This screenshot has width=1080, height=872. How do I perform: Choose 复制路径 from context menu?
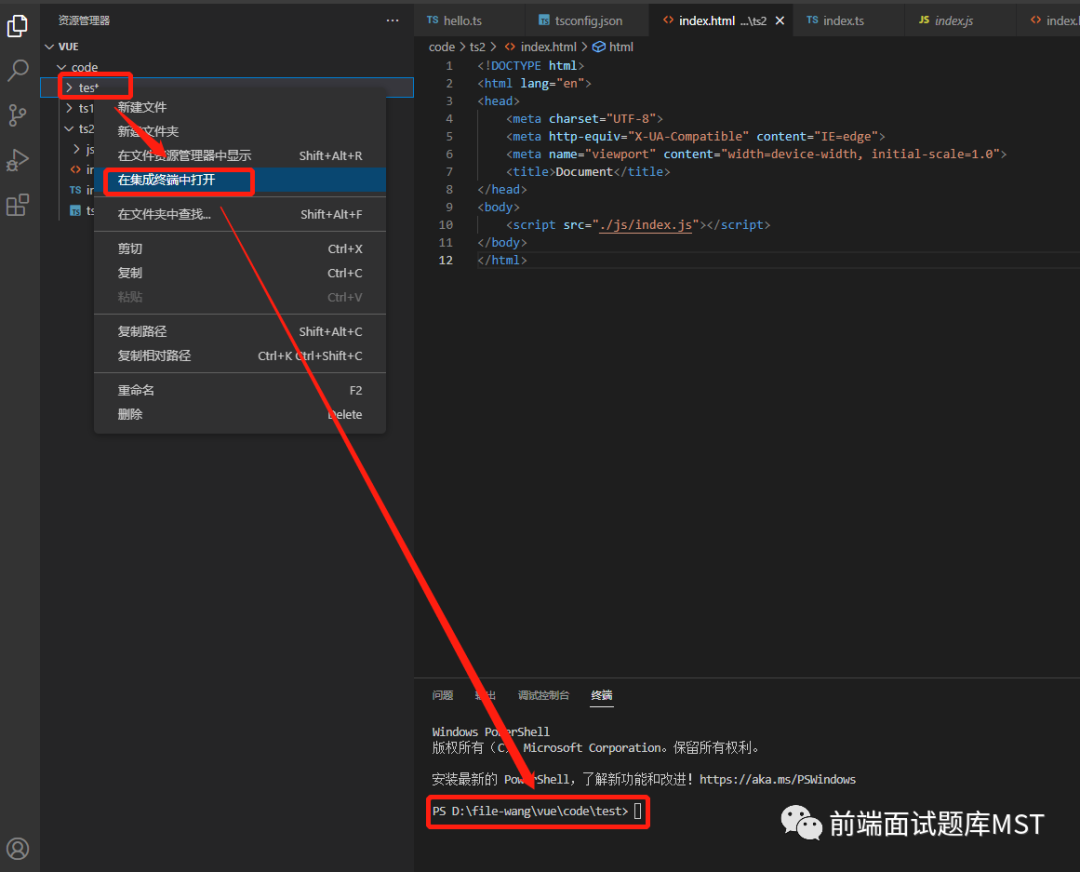click(240, 331)
